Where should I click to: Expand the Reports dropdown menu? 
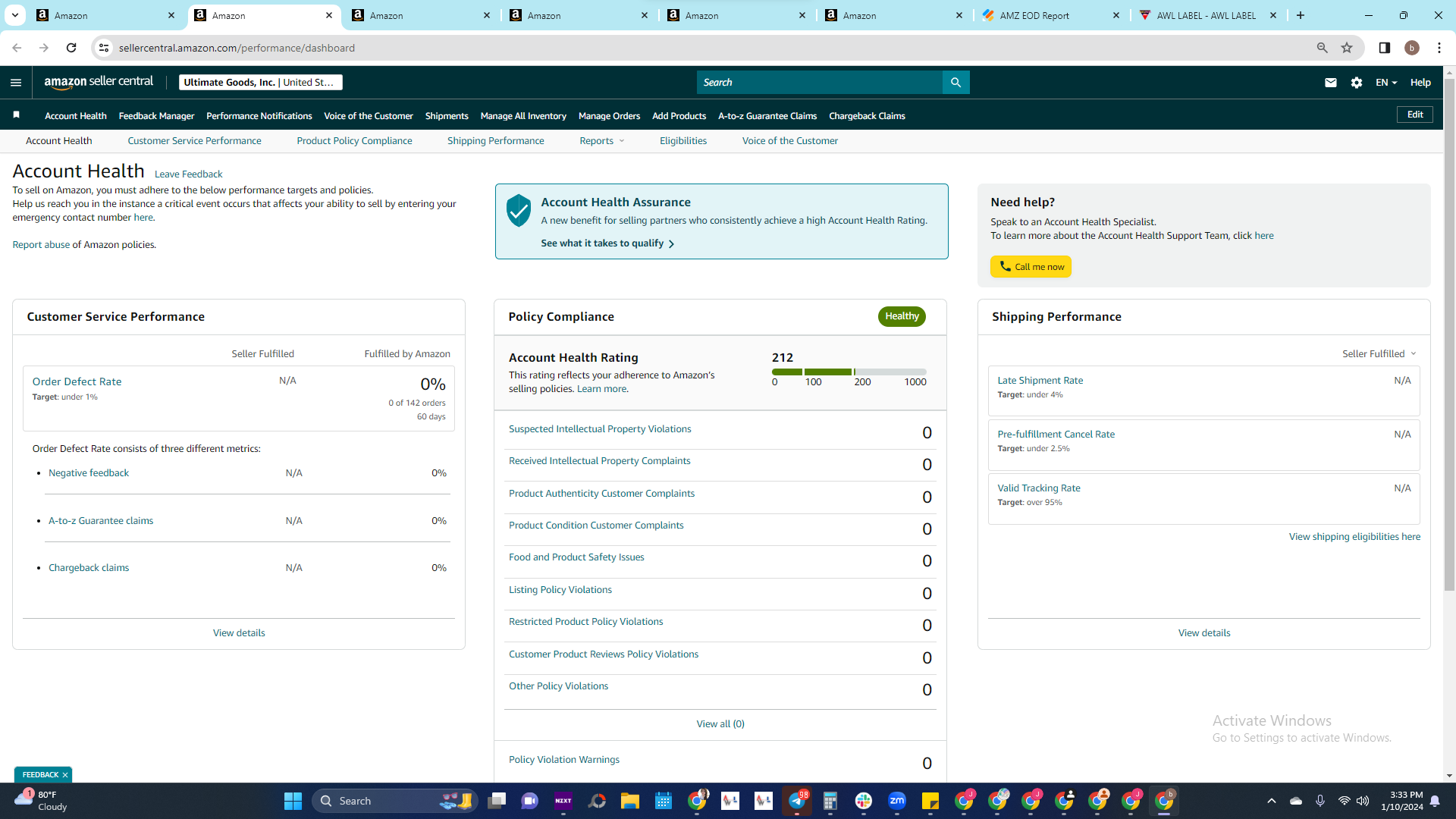(x=602, y=141)
